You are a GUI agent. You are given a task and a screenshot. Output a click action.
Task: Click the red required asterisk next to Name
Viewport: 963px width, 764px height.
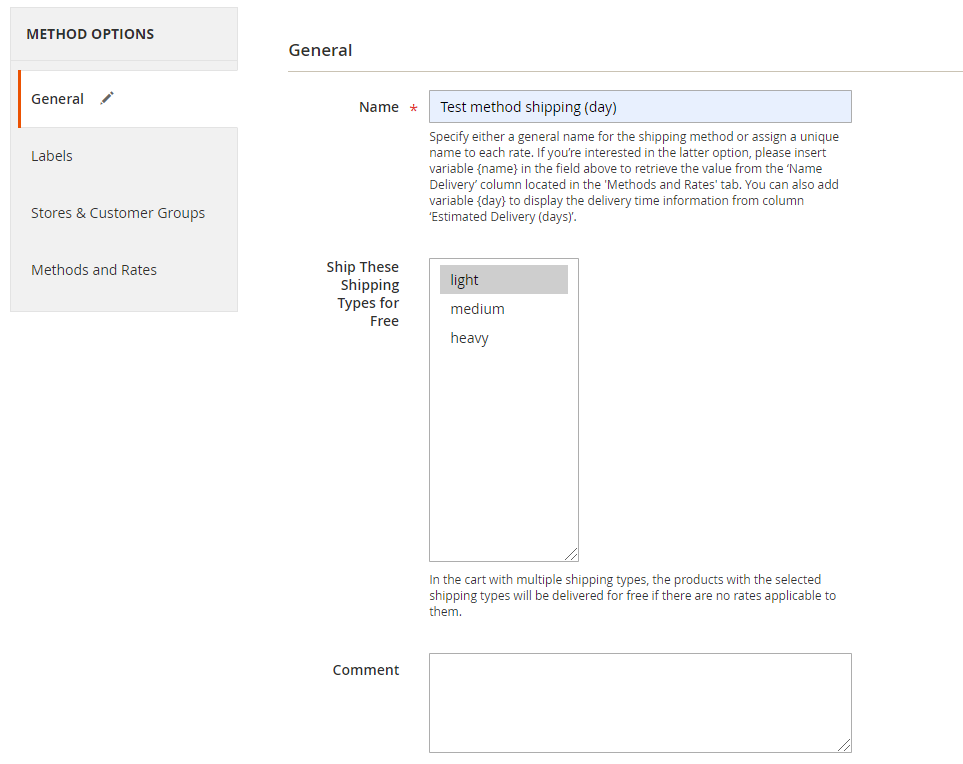[x=413, y=109]
